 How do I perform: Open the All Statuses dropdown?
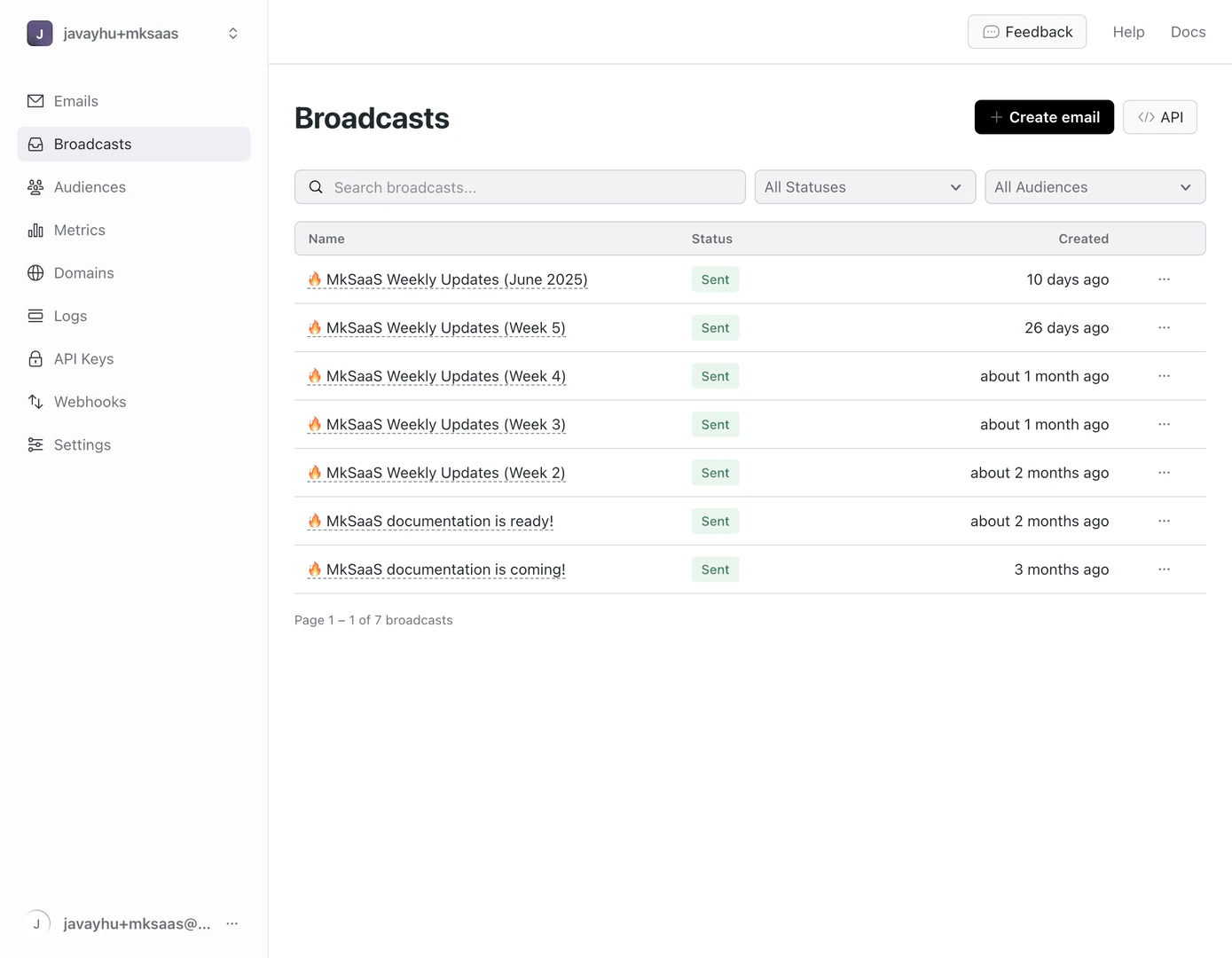coord(864,187)
